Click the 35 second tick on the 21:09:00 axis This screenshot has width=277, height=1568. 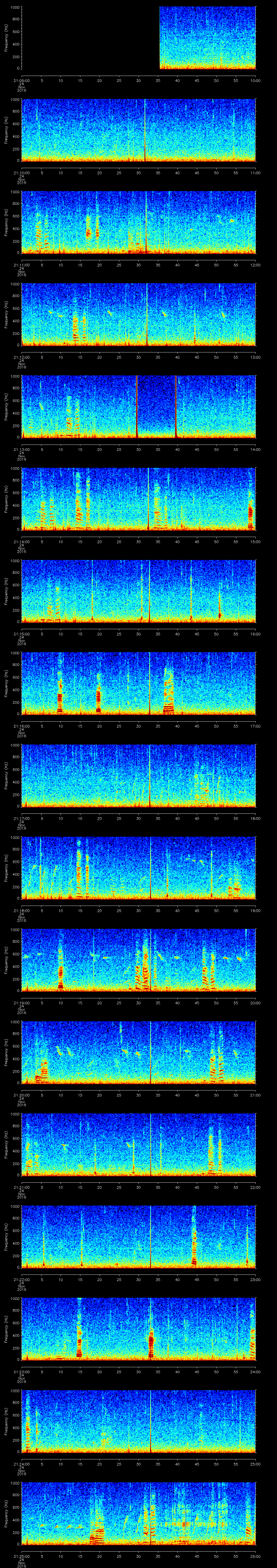[x=158, y=80]
